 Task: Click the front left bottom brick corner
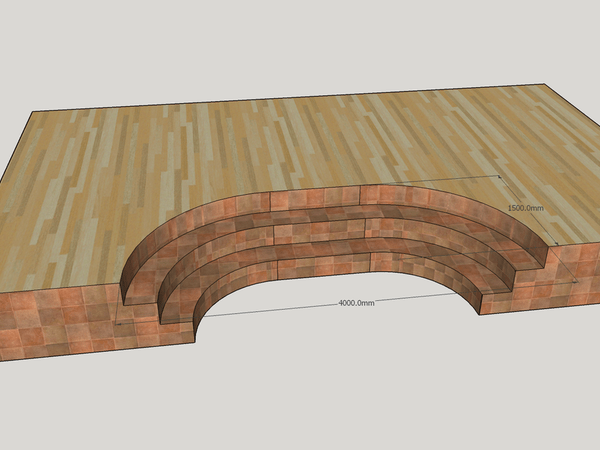tap(3, 360)
